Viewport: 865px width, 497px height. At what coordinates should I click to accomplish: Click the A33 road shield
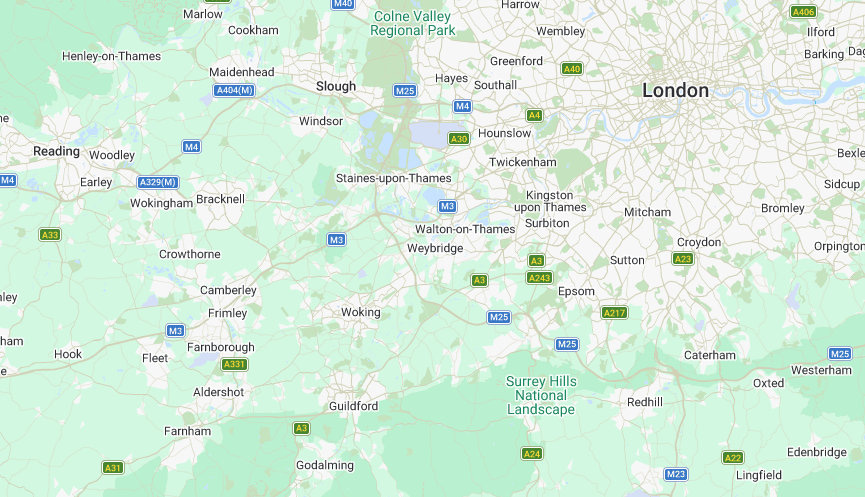click(50, 234)
